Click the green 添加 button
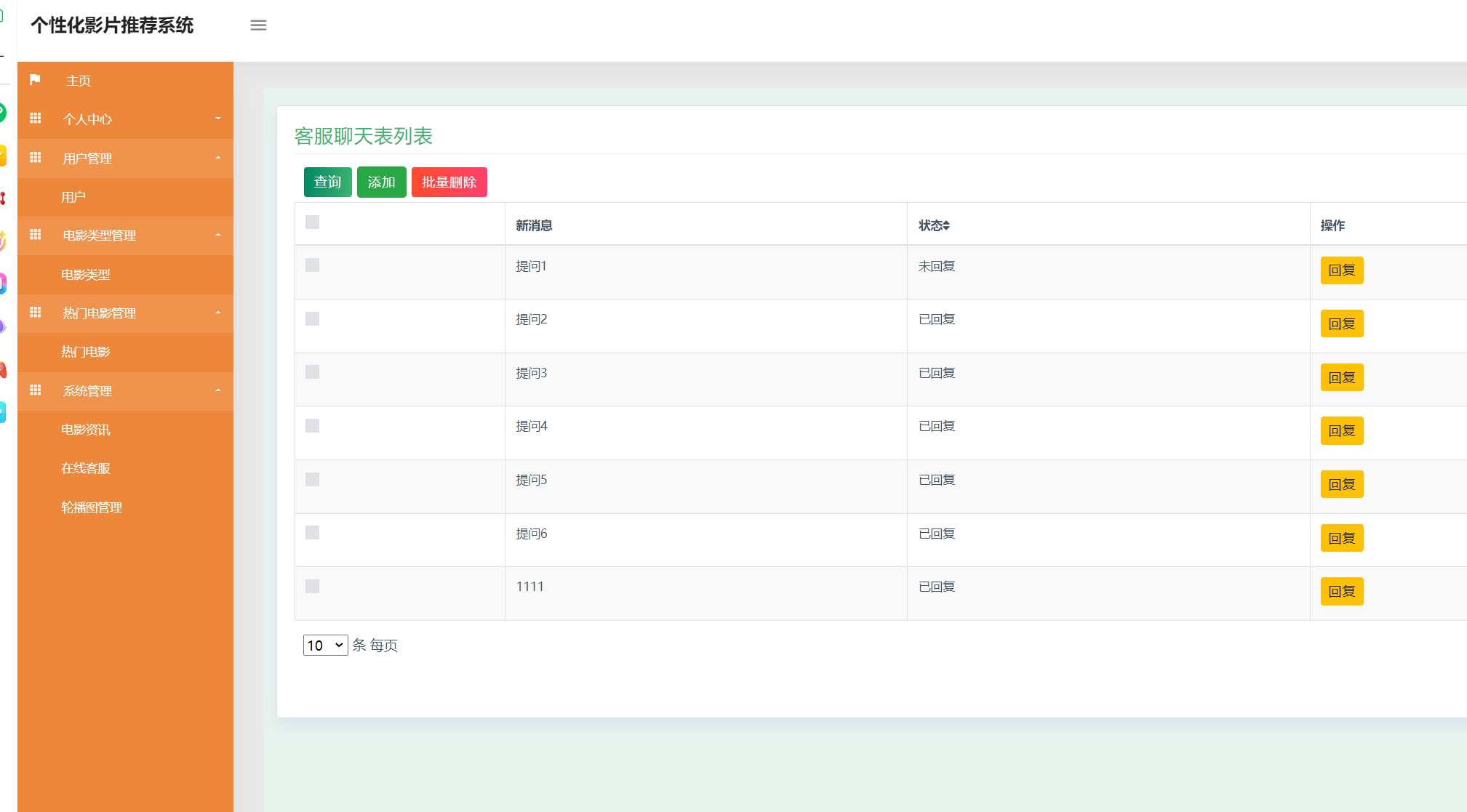 click(x=381, y=182)
